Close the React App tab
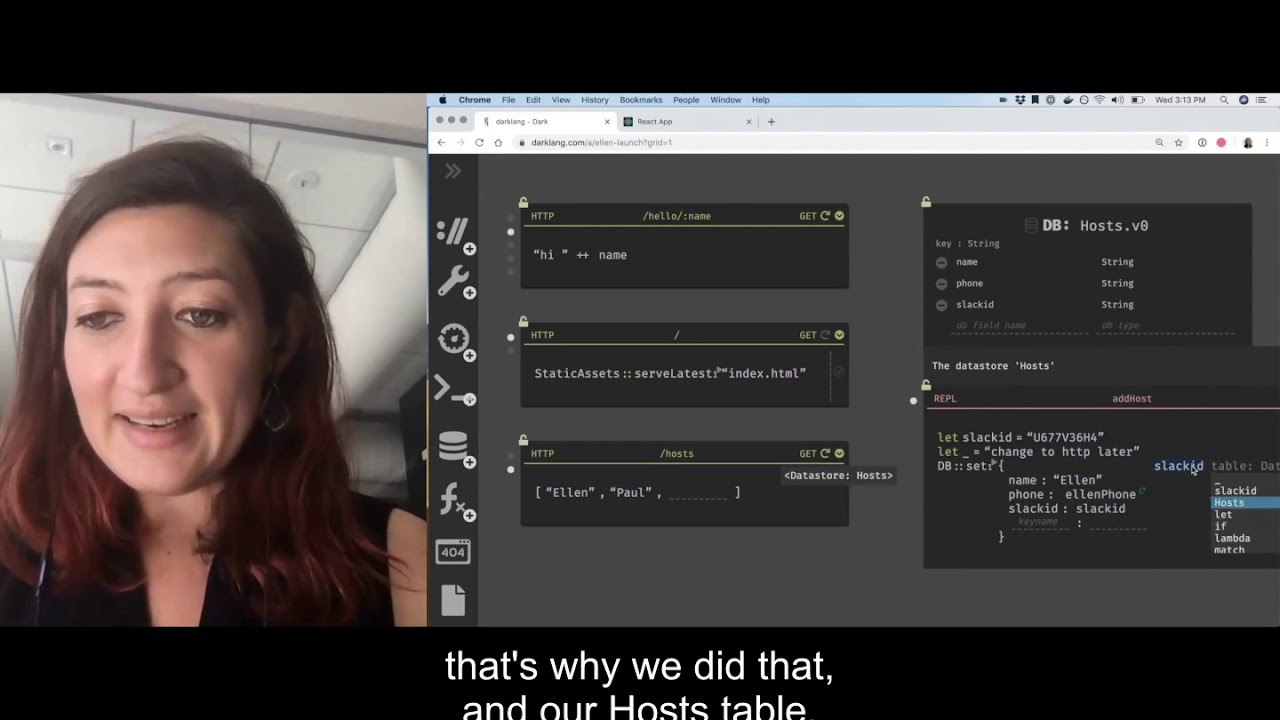The height and width of the screenshot is (720, 1280). click(749, 122)
